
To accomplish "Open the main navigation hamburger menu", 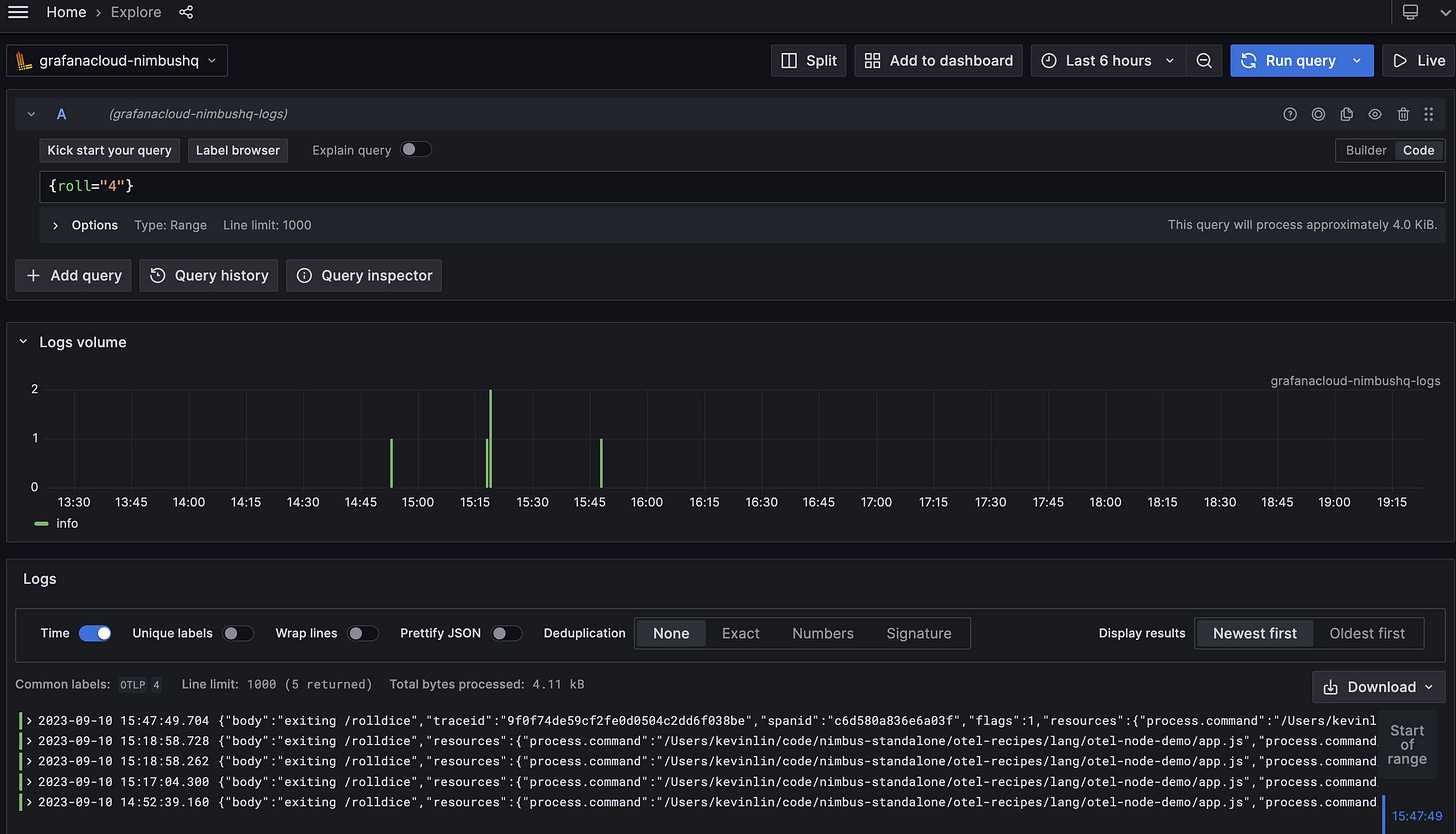I will [x=18, y=12].
